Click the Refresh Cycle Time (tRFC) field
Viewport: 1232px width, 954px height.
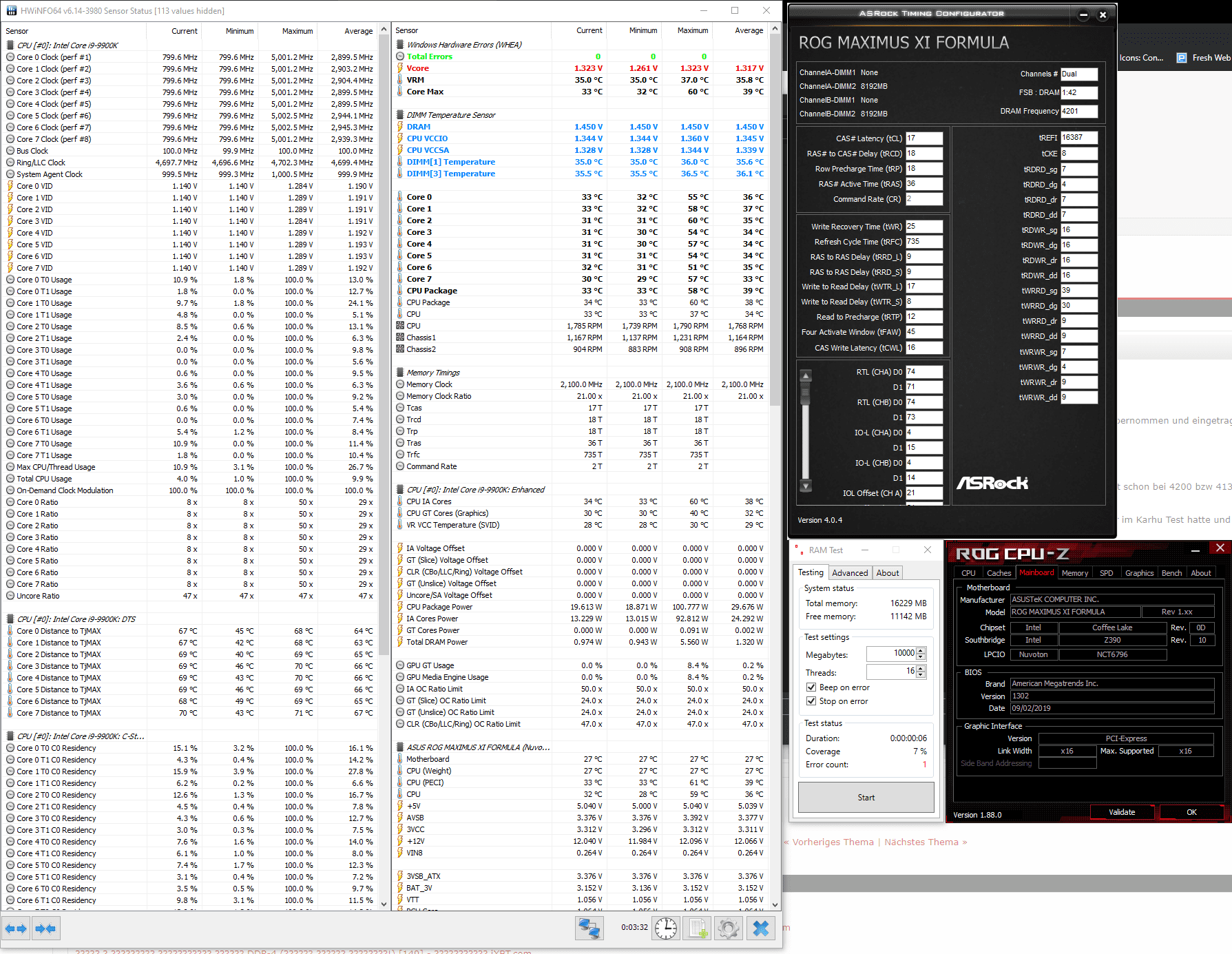coord(924,242)
